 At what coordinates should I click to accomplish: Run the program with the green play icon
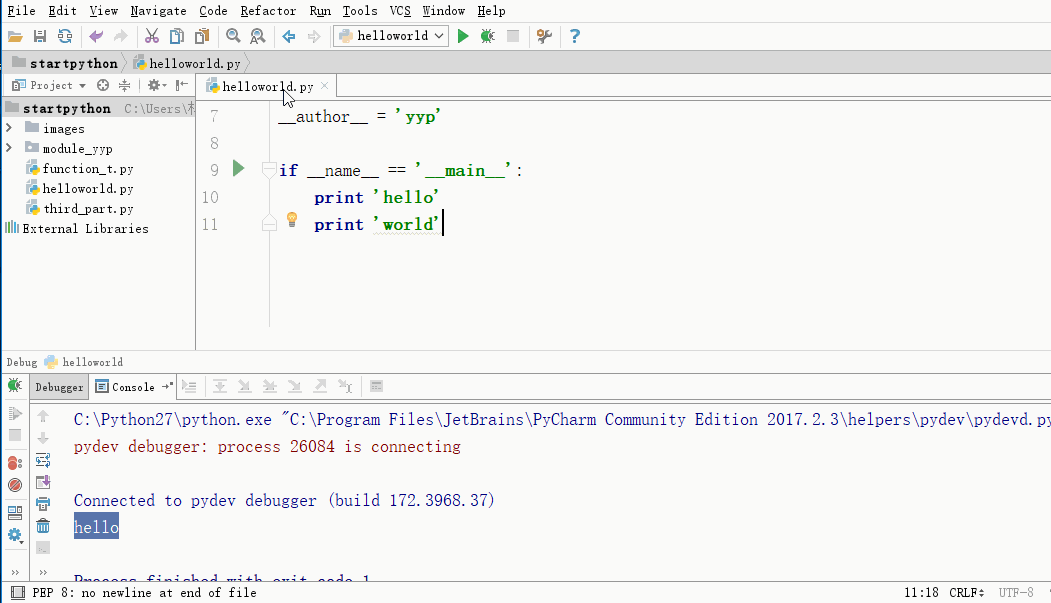point(462,36)
